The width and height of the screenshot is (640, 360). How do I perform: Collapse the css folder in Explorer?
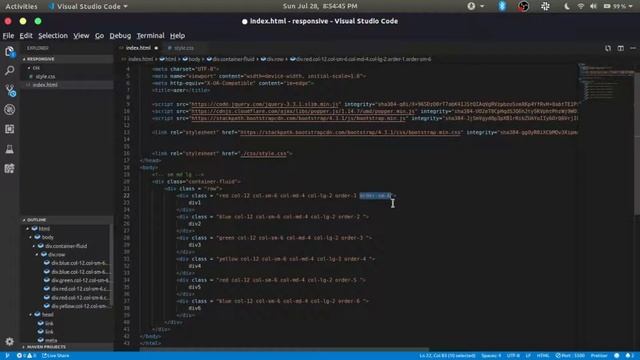[x=29, y=68]
